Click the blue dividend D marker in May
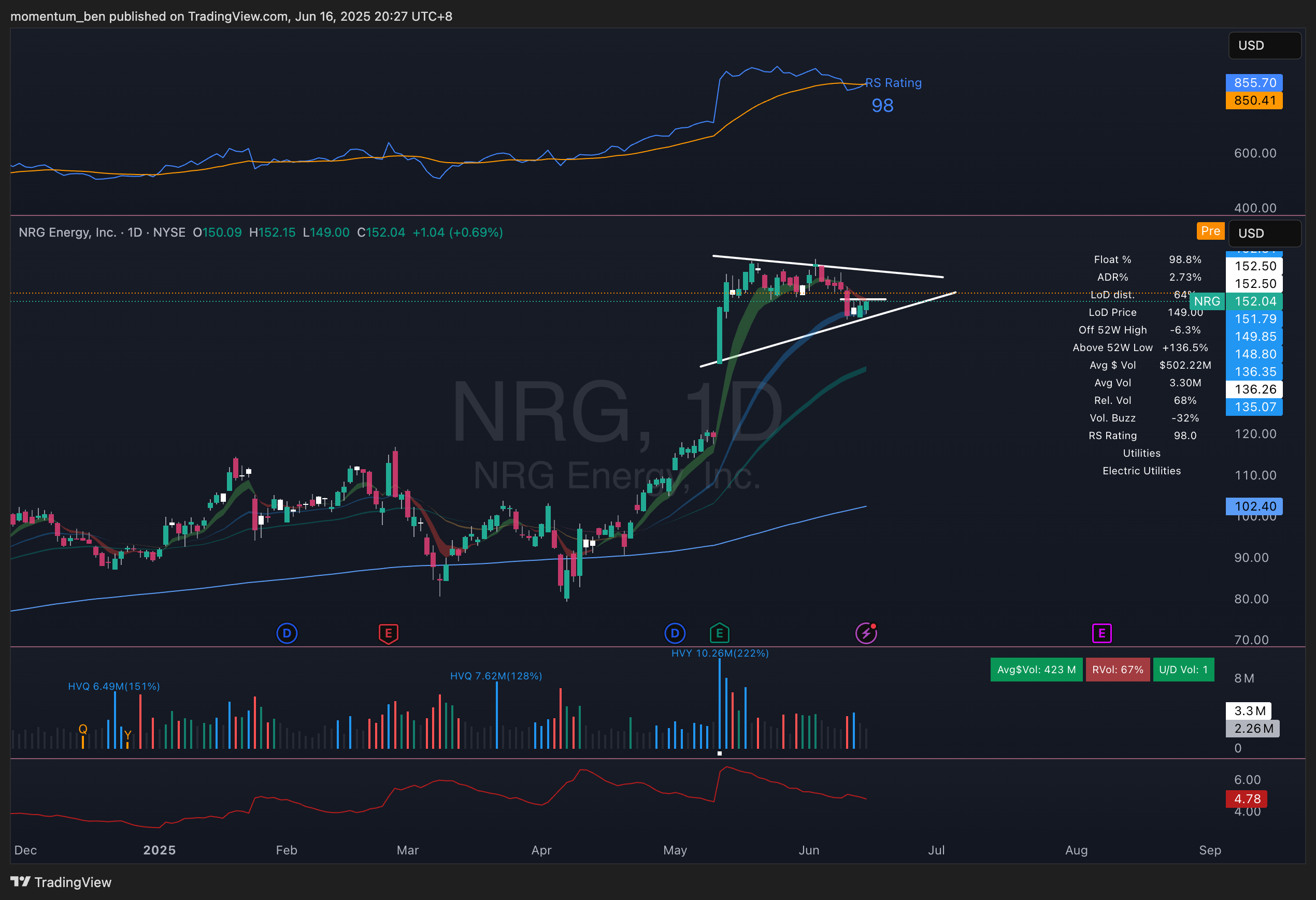The width and height of the screenshot is (1316, 900). 675,633
